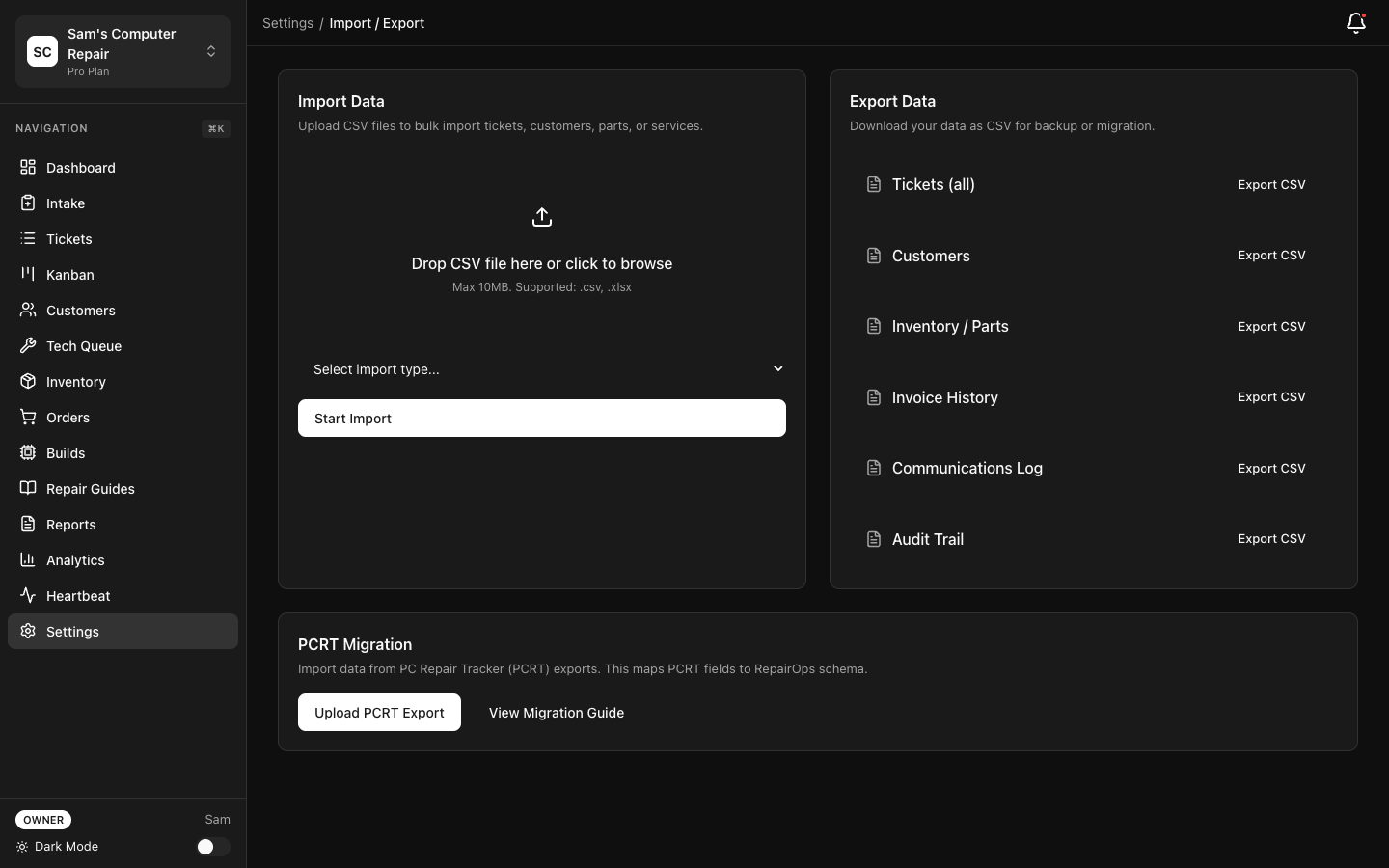Select the Intake clipboard icon
This screenshot has height=868, width=1389.
[27, 203]
